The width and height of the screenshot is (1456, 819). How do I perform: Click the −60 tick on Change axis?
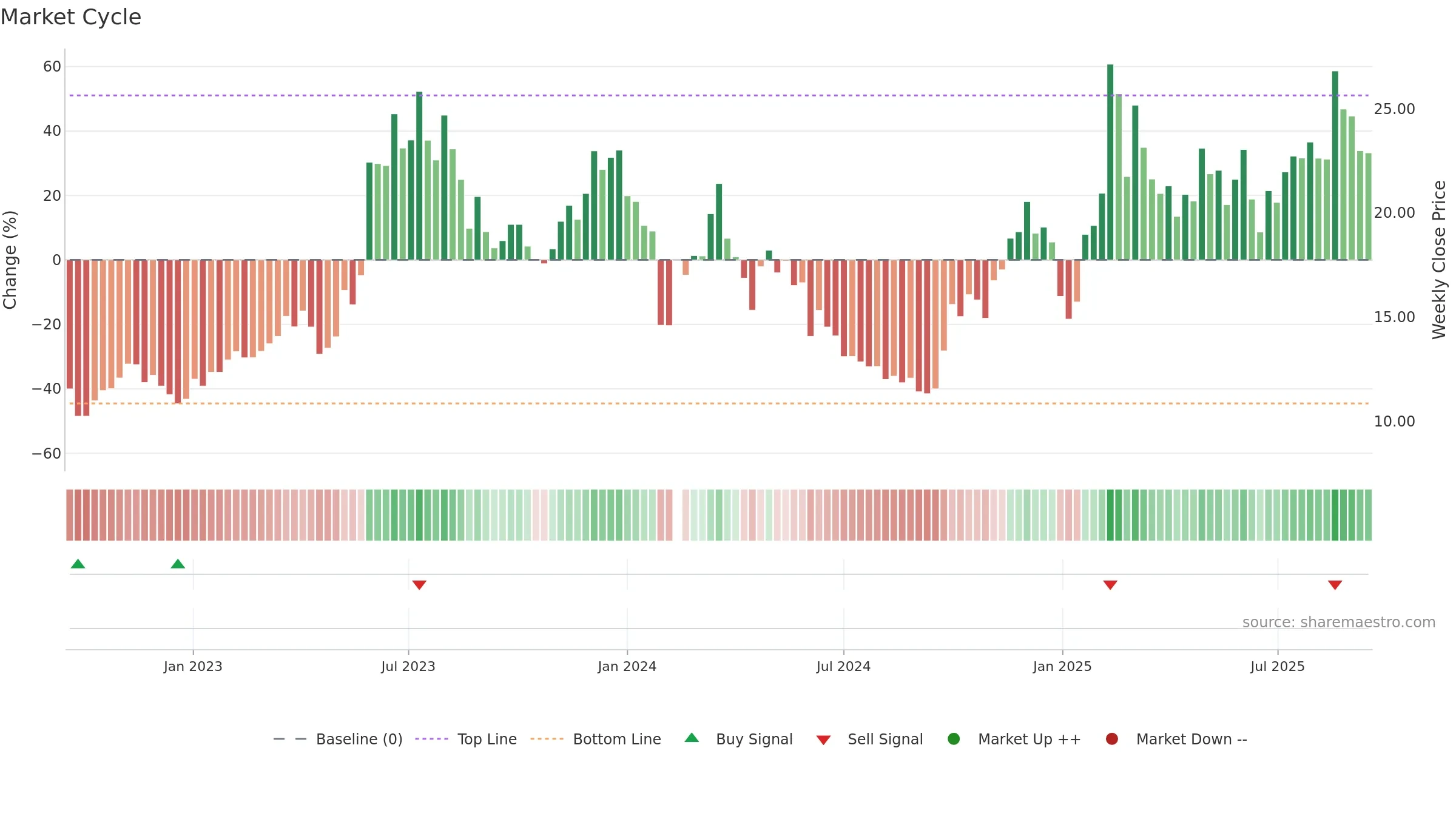(x=47, y=454)
